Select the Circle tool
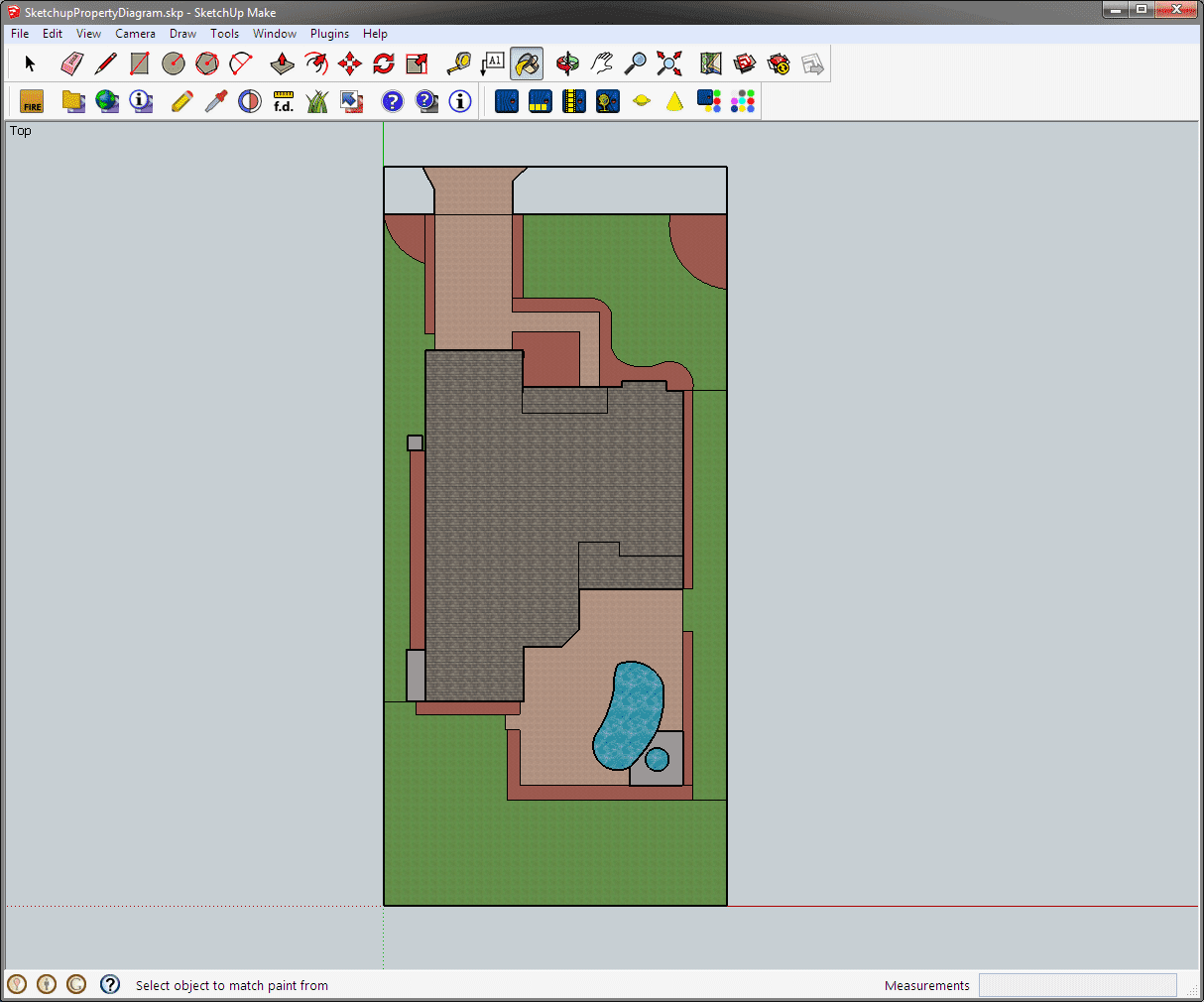Viewport: 1204px width, 1002px height. (x=173, y=63)
